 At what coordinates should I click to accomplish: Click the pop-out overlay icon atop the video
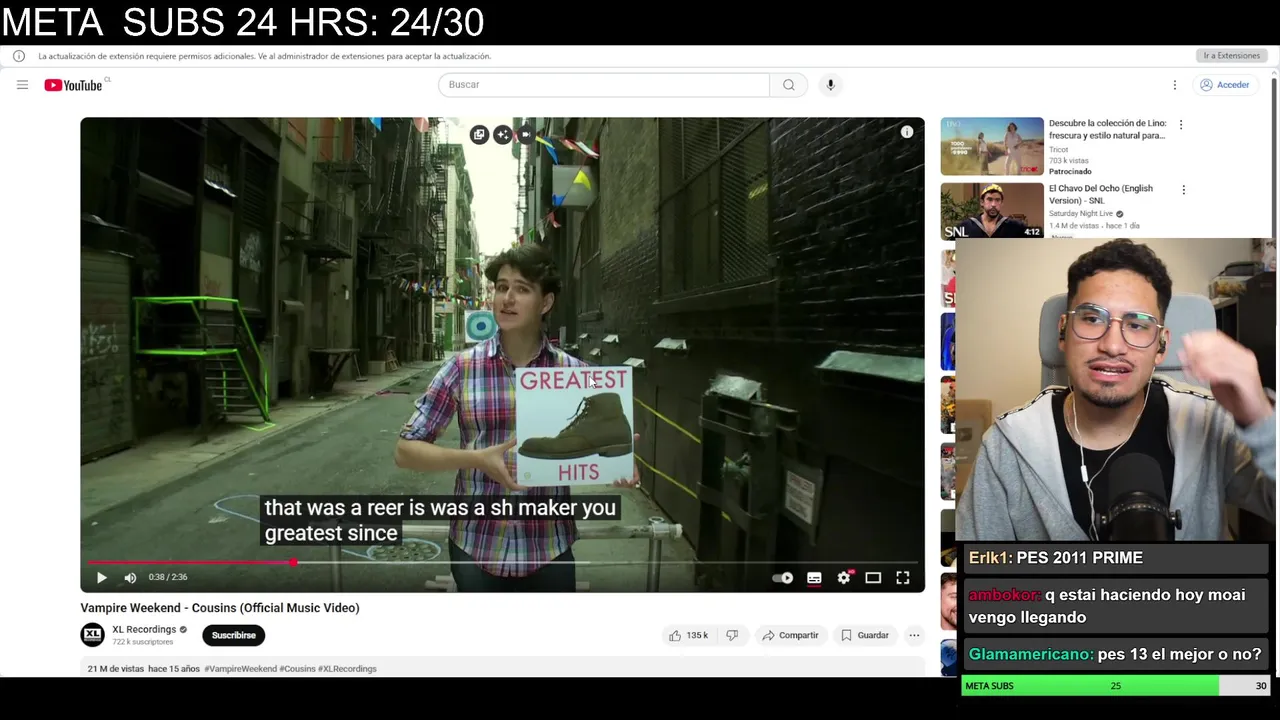[x=479, y=134]
